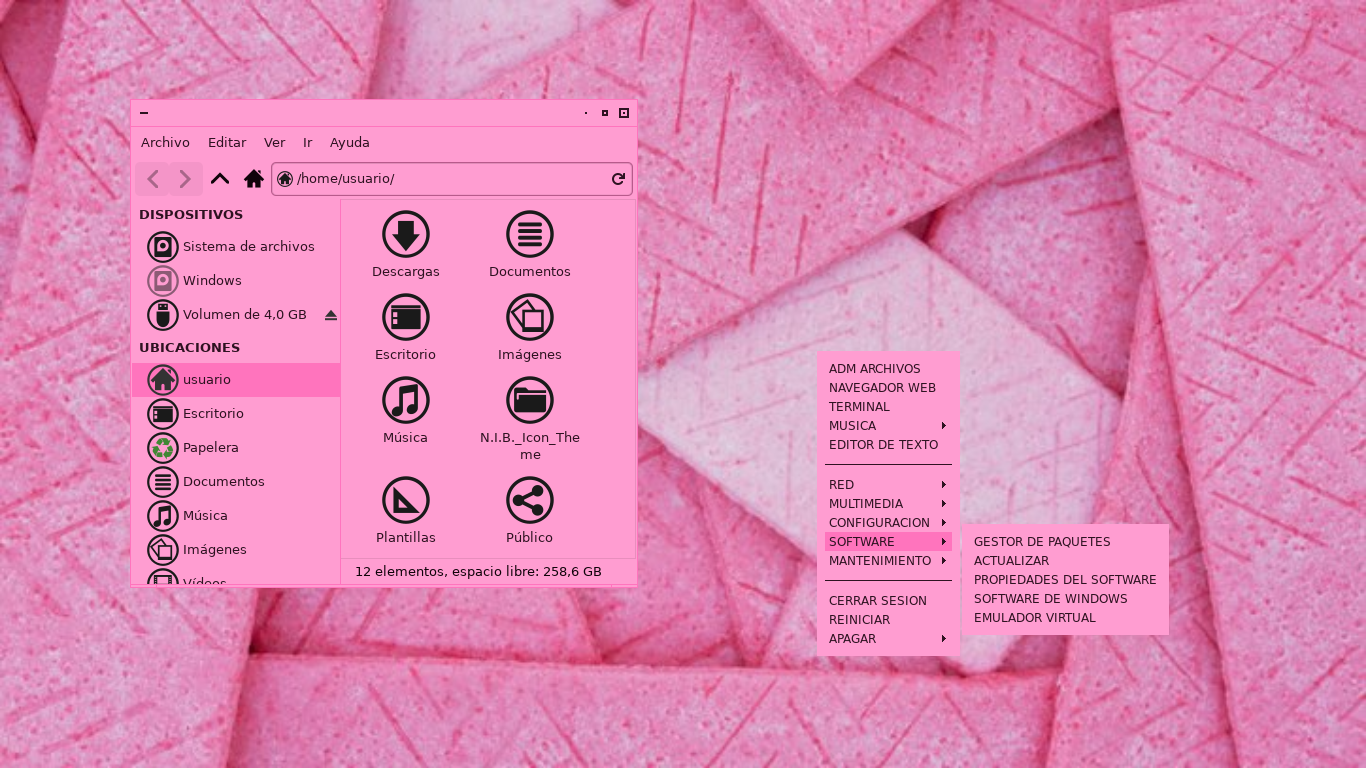Select Música in the sidebar
1366x768 pixels.
tap(236, 516)
